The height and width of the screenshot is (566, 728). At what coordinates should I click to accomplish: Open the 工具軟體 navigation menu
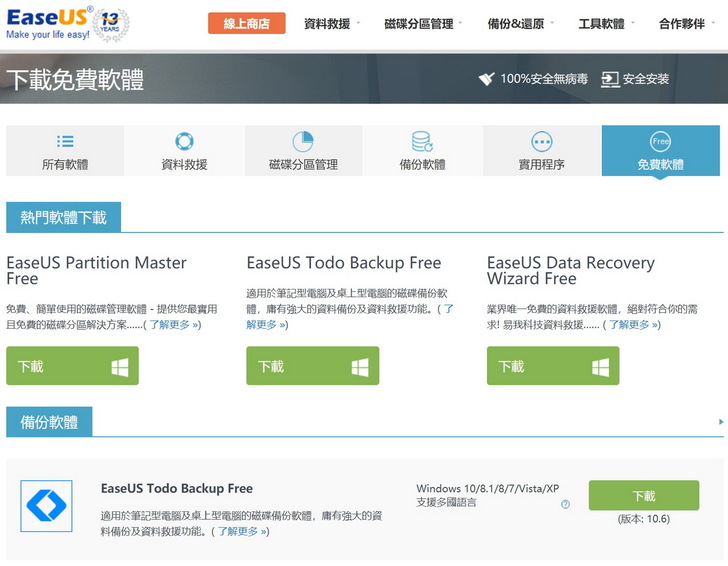point(601,24)
